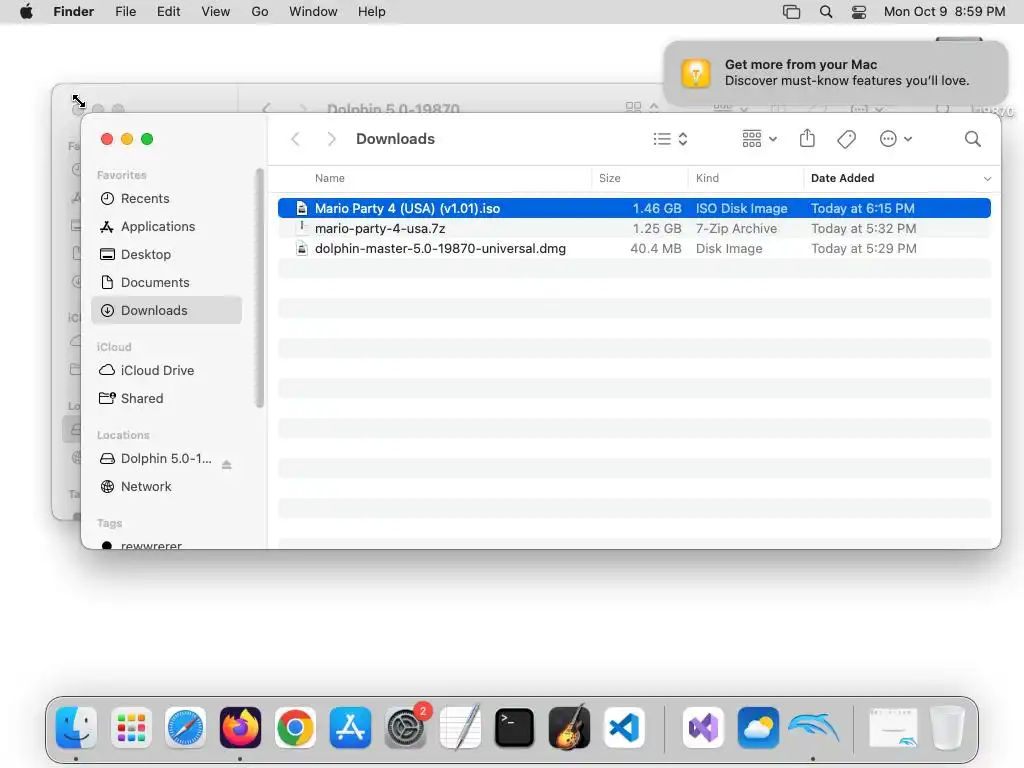The width and height of the screenshot is (1024, 768).
Task: Open System Settings from the Dock
Action: tap(406, 727)
